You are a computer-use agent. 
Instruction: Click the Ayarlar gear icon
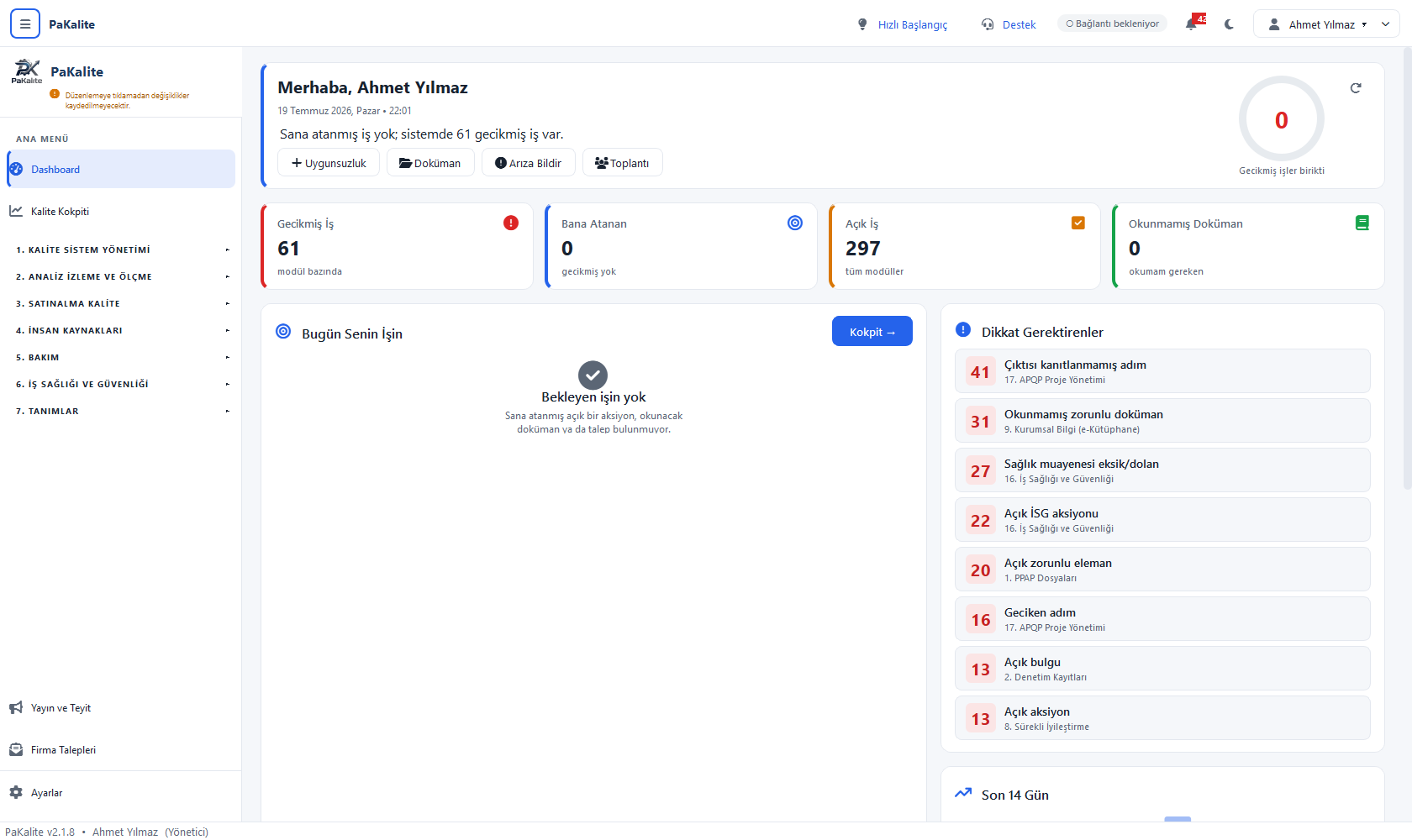[x=16, y=792]
